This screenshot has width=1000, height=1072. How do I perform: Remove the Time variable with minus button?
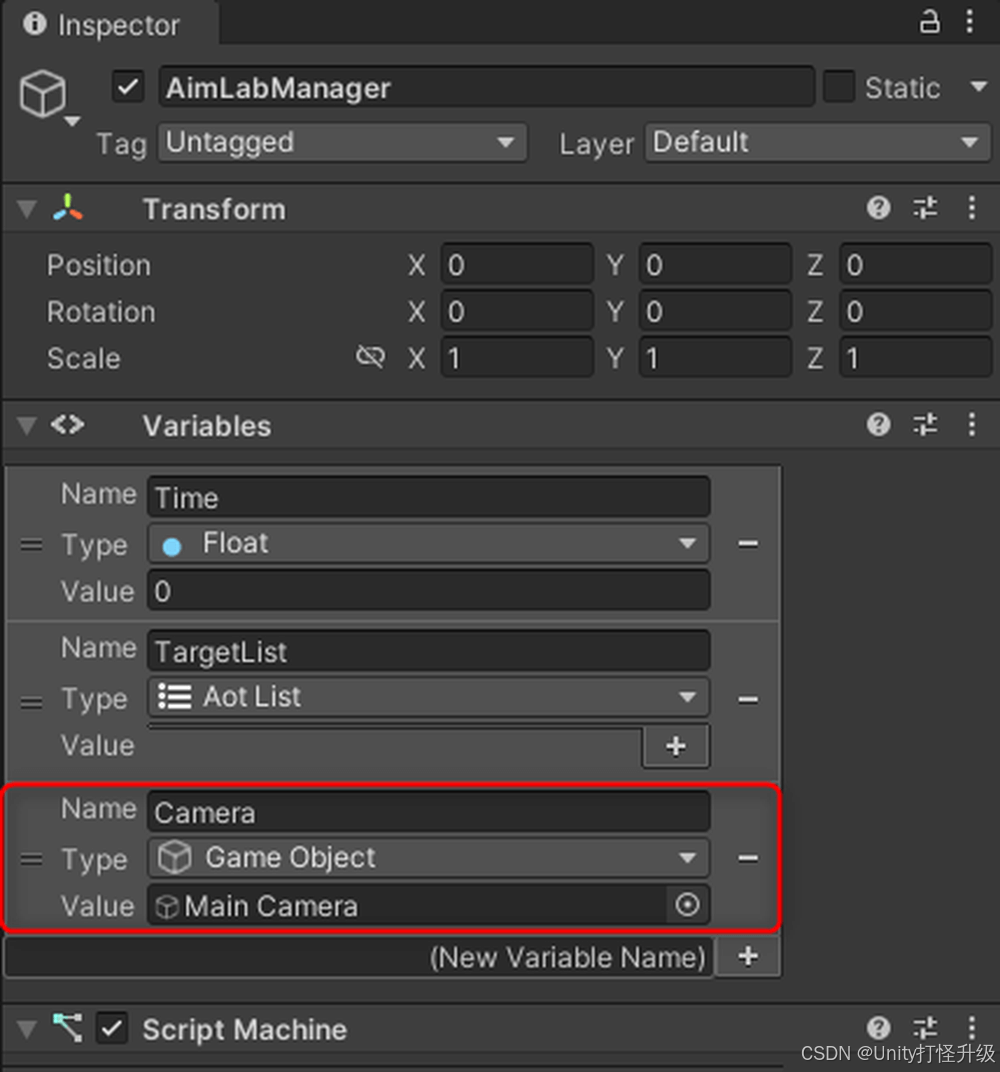(748, 544)
